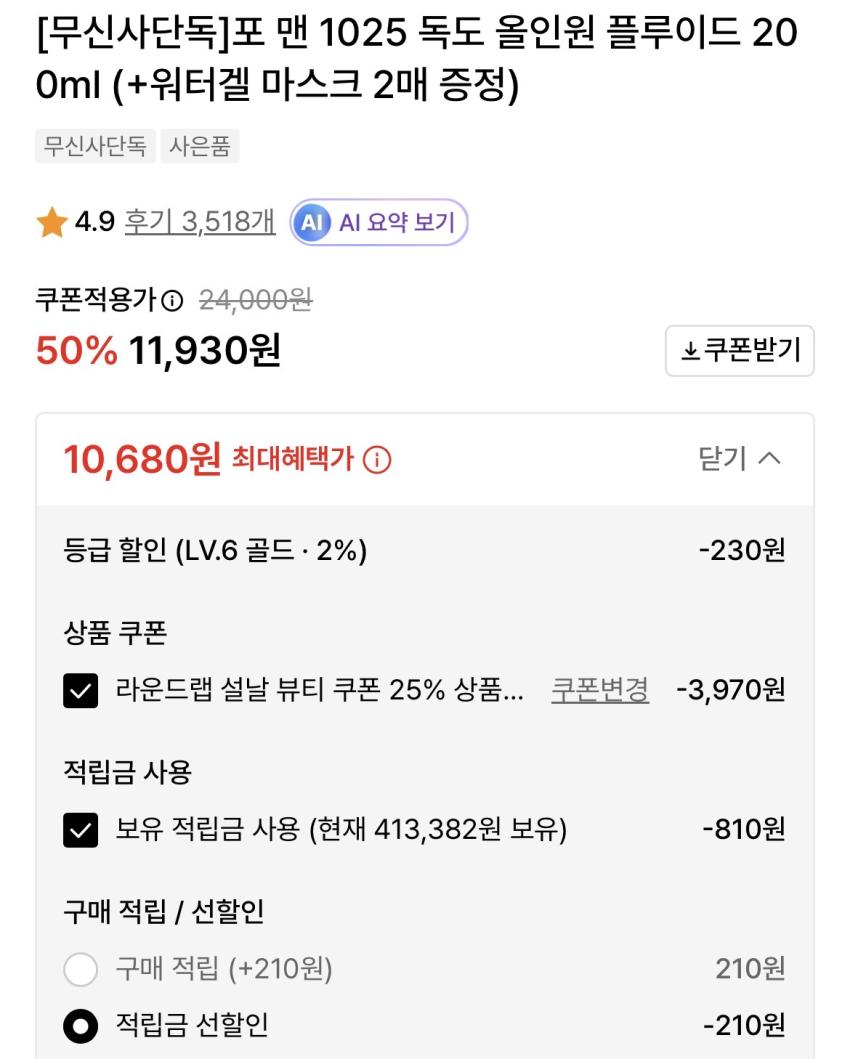Select the 적립금 선할인 radio button
Screen dimensions: 850x1059
[81, 1026]
